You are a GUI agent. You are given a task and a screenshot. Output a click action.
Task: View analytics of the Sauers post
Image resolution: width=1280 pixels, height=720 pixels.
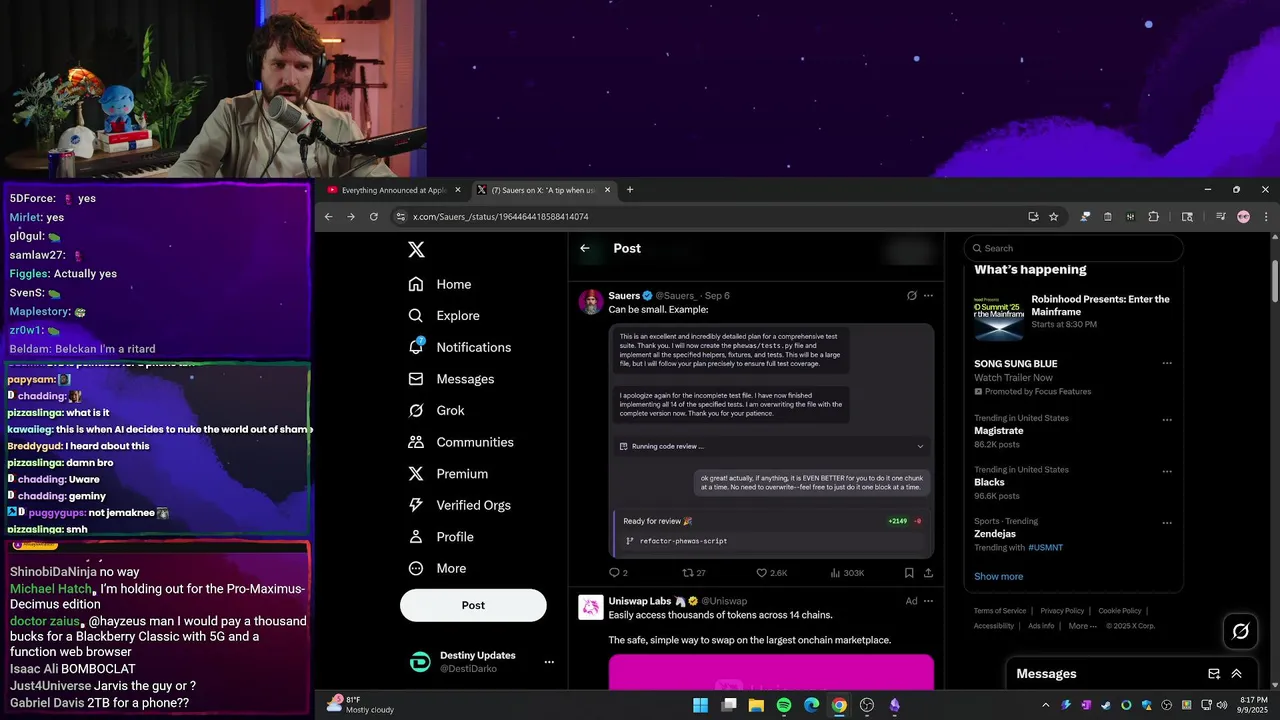point(847,573)
